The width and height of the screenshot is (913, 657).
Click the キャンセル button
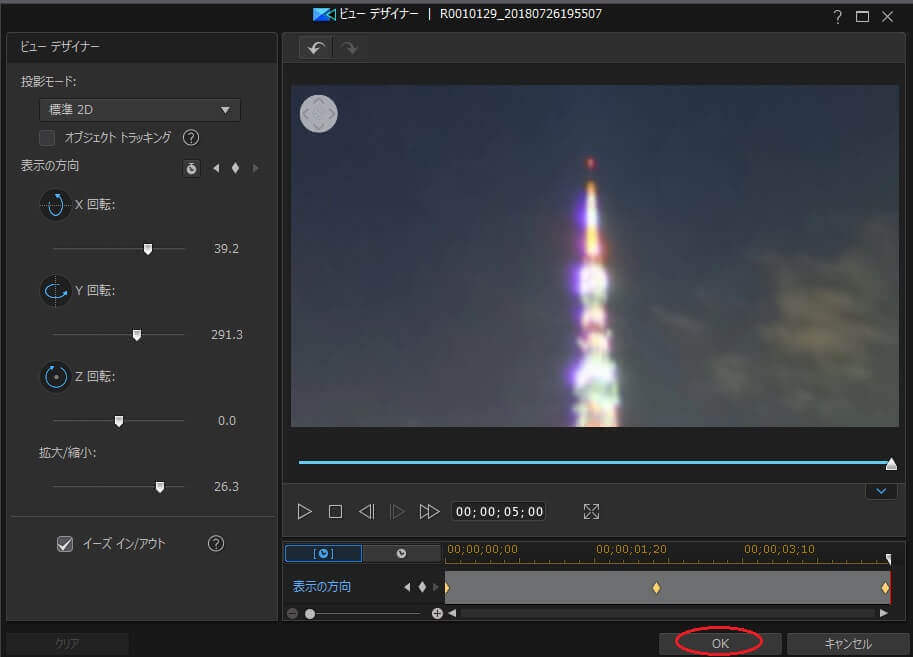pos(848,643)
